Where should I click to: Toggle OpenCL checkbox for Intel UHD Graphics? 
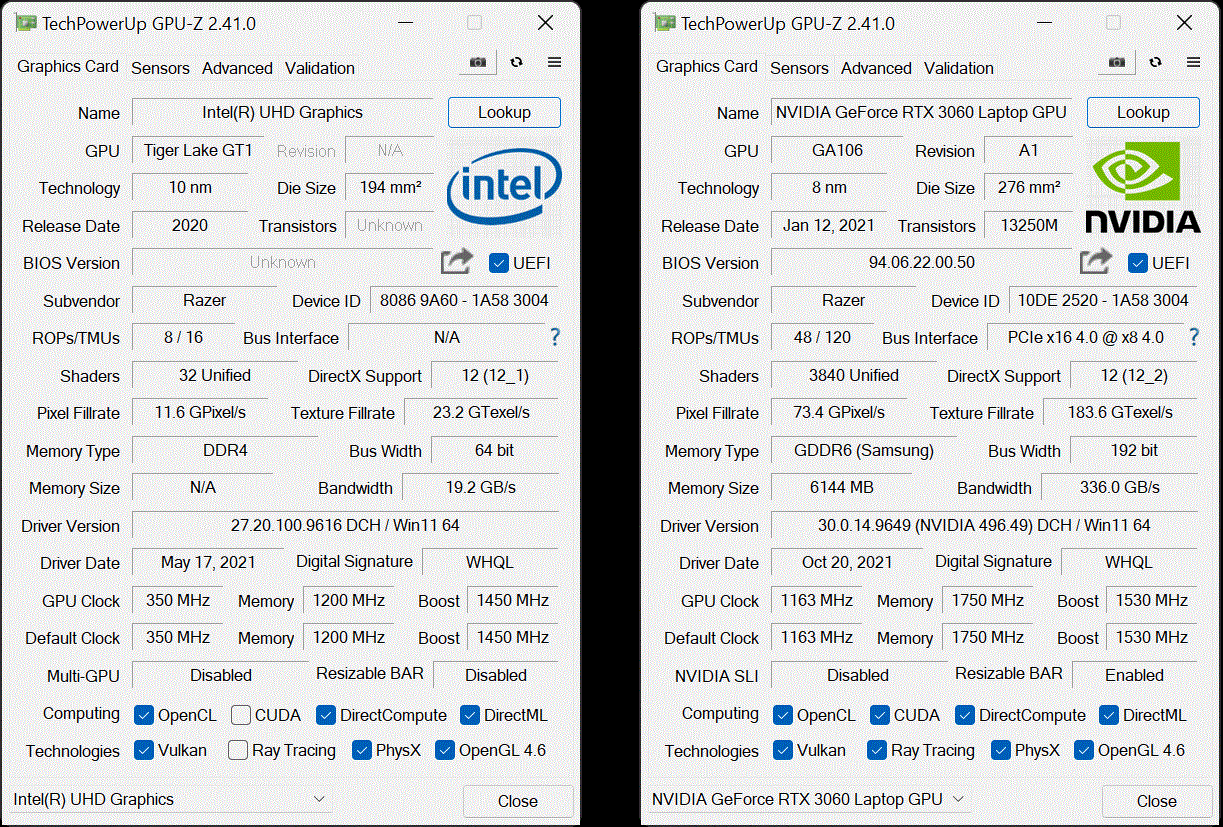(x=144, y=715)
